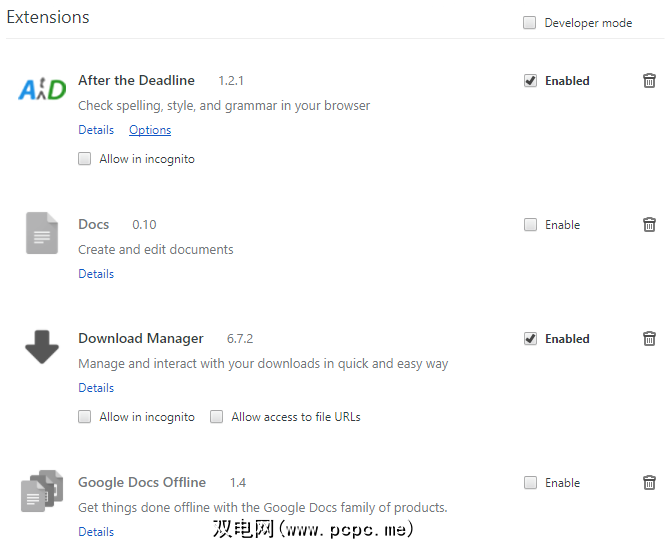Click trash icon for Download Manager
This screenshot has height=552, width=670.
[x=649, y=338]
